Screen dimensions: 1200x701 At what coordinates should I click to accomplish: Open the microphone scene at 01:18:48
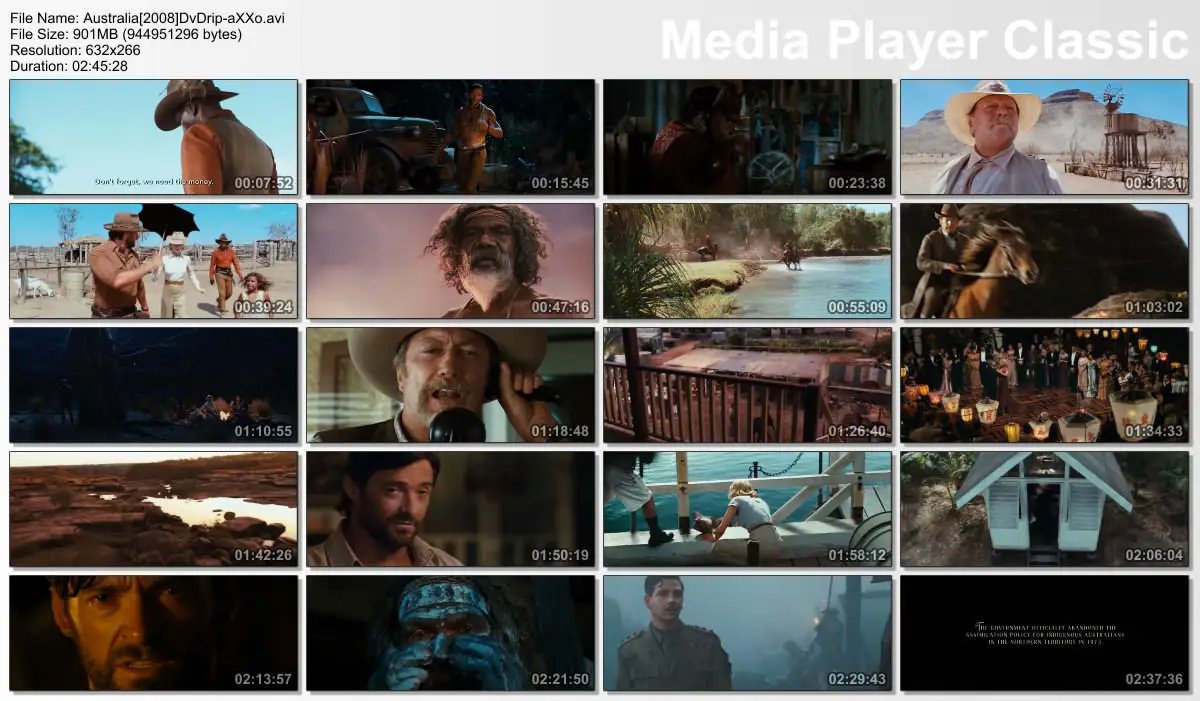[450, 385]
